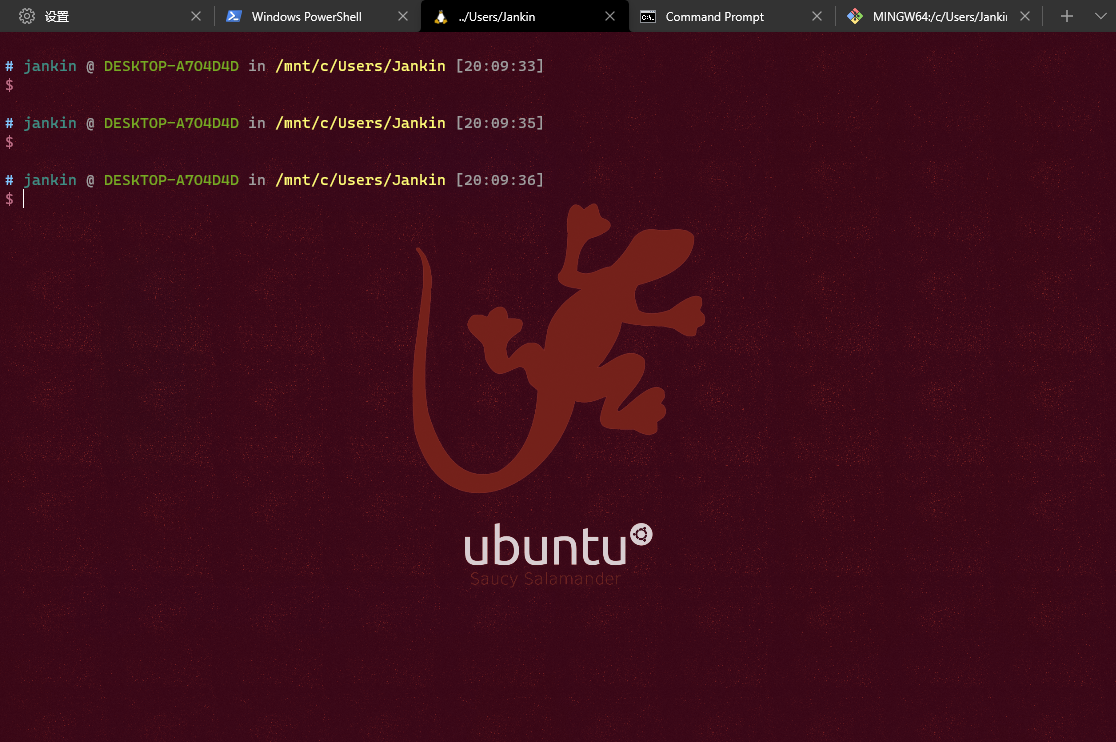Expand the new tab profile dropdown

[1100, 16]
